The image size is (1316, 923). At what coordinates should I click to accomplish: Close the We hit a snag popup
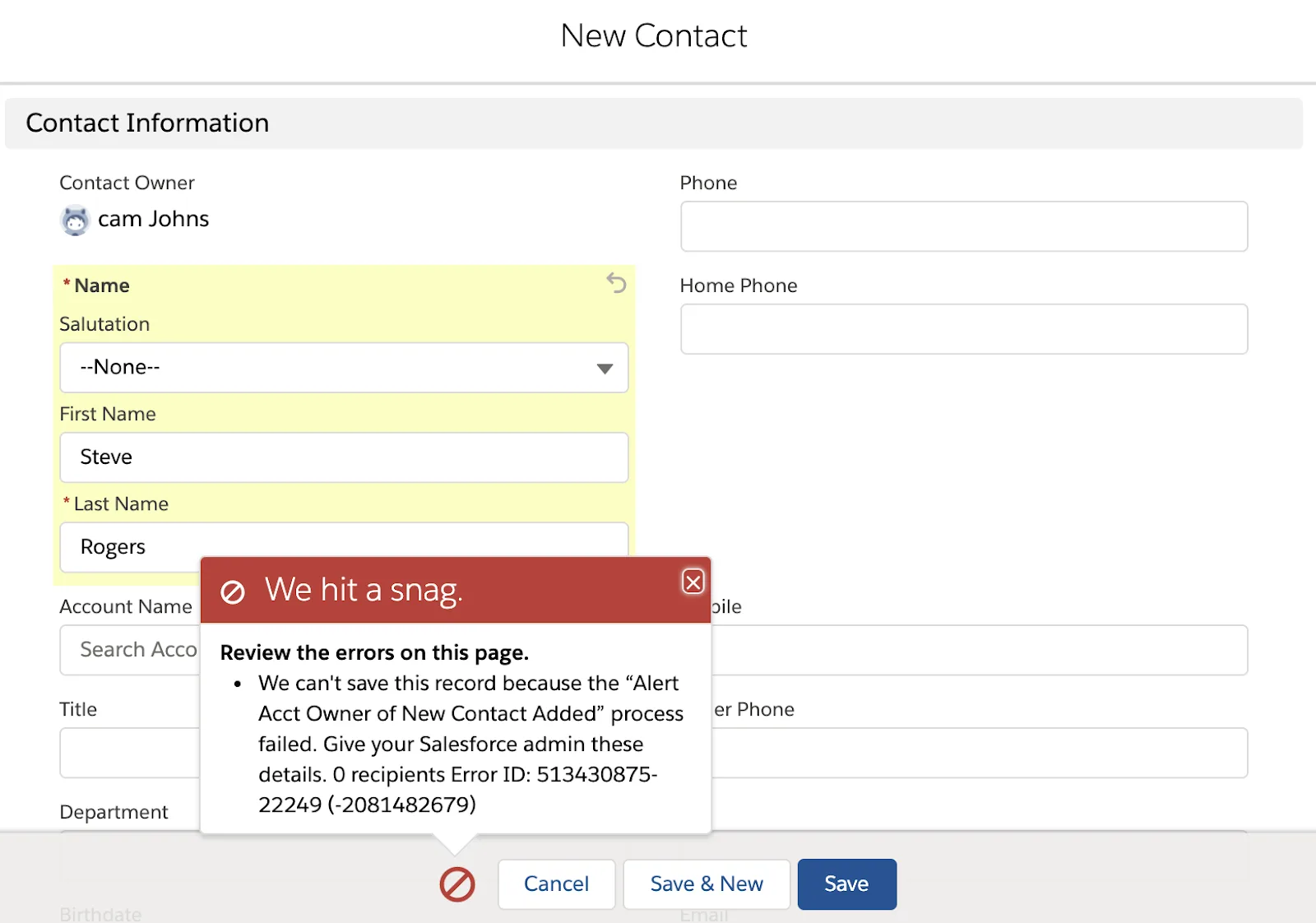[x=693, y=582]
